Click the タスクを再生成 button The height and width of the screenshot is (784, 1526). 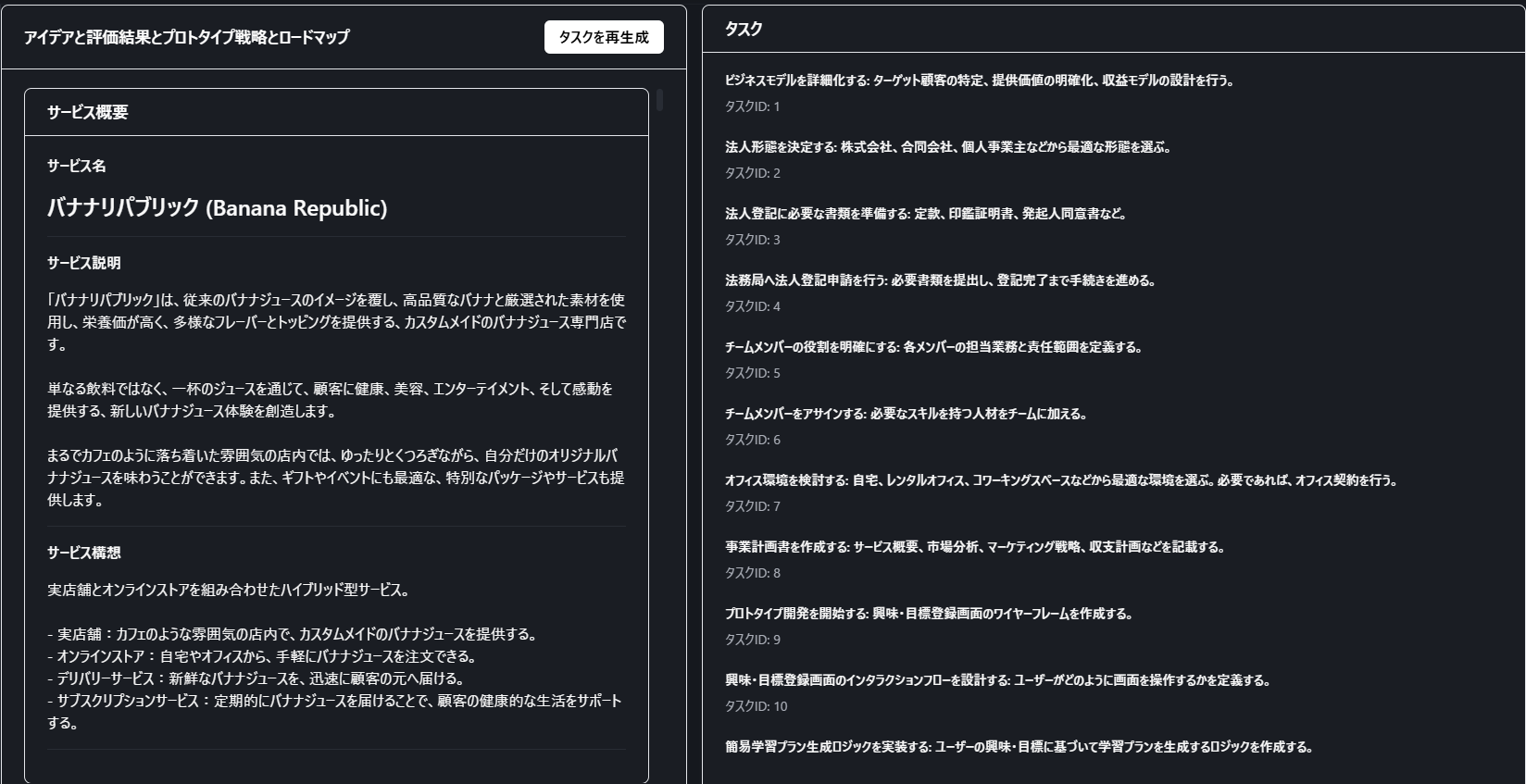click(604, 37)
